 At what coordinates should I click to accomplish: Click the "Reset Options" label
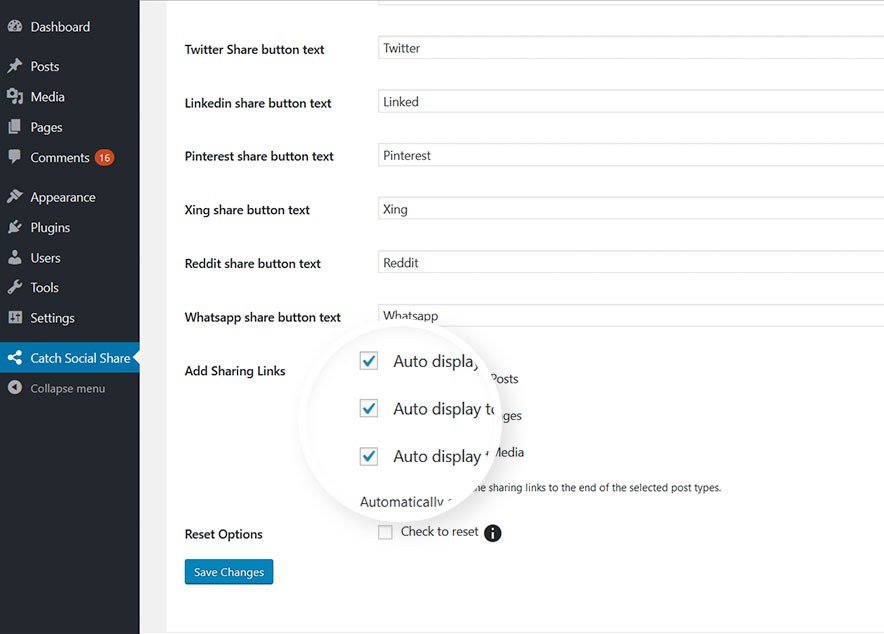[x=223, y=534]
